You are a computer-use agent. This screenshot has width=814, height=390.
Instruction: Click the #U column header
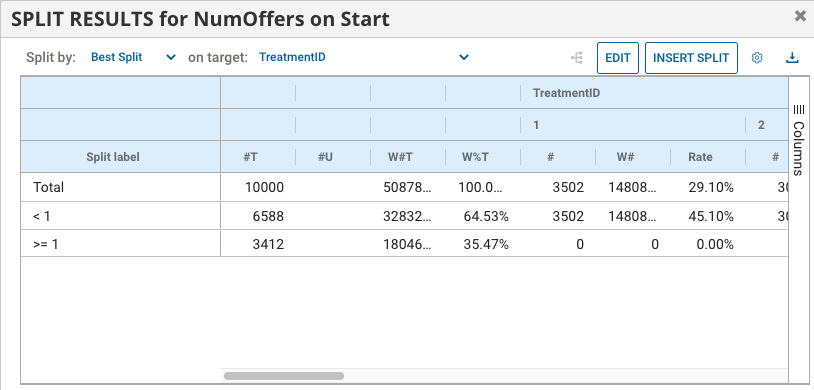coord(325,157)
